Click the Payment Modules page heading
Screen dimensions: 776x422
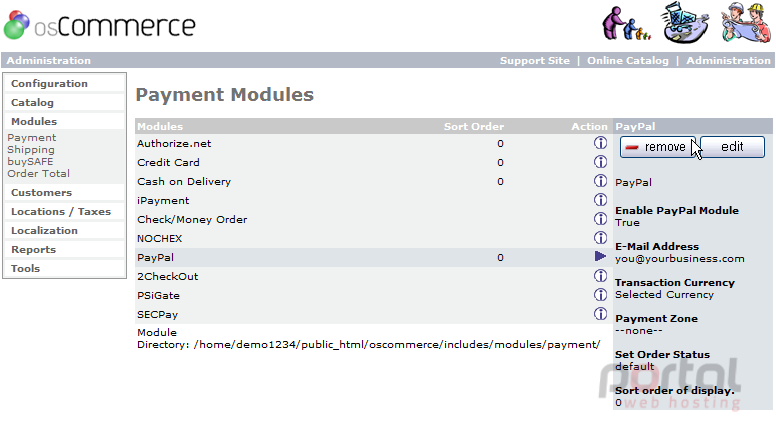tap(225, 94)
